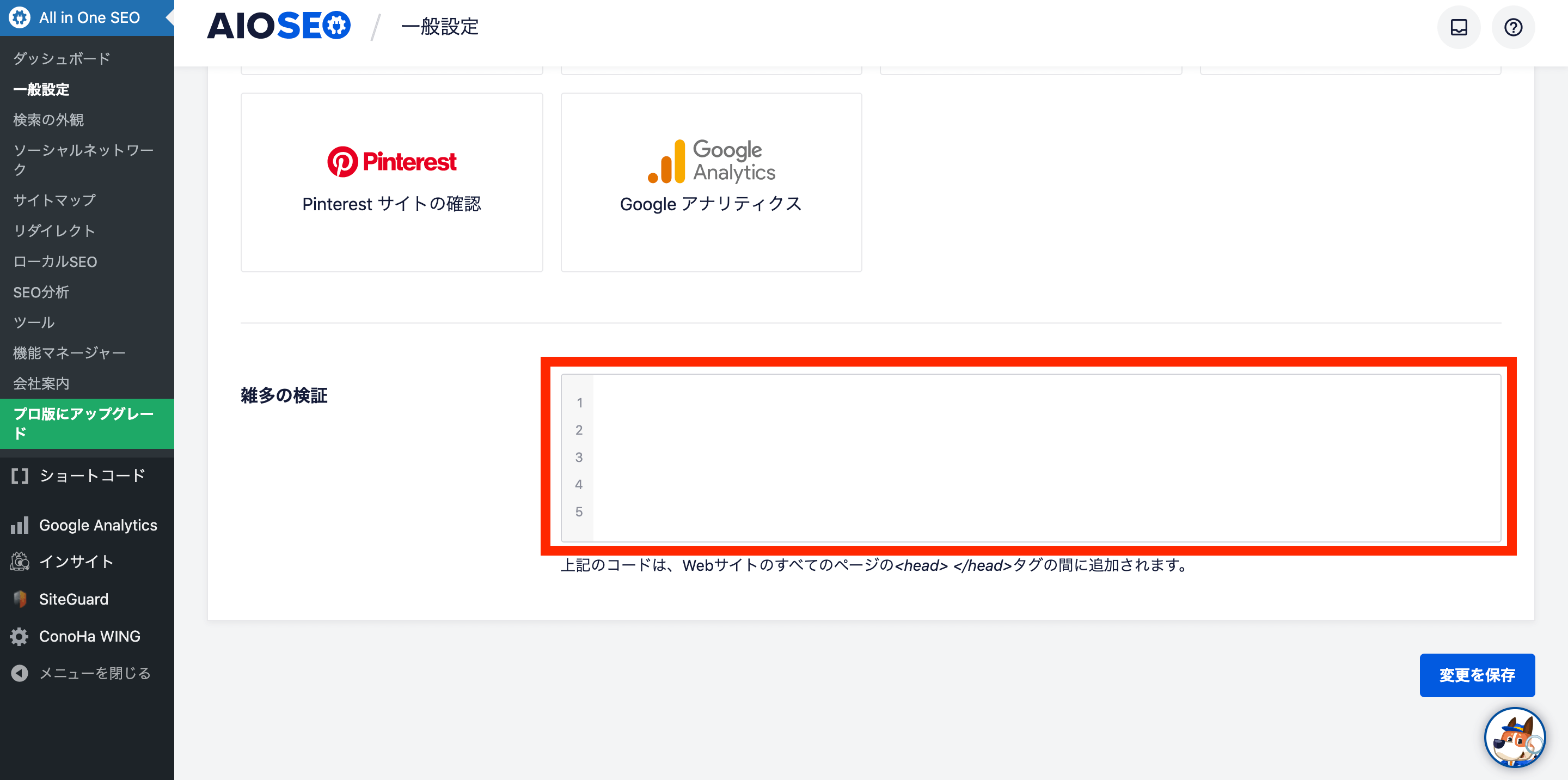Click the All in One SEO gear icon
The width and height of the screenshot is (1568, 780).
[x=20, y=17]
